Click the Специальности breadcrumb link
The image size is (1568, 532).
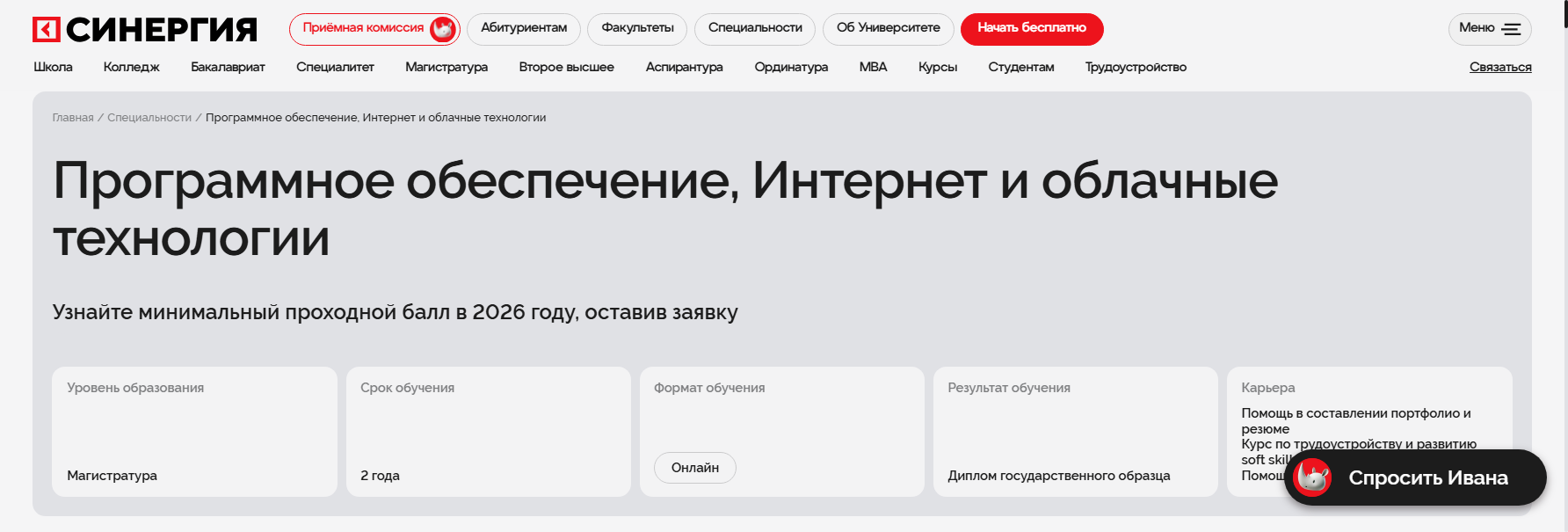pyautogui.click(x=149, y=117)
